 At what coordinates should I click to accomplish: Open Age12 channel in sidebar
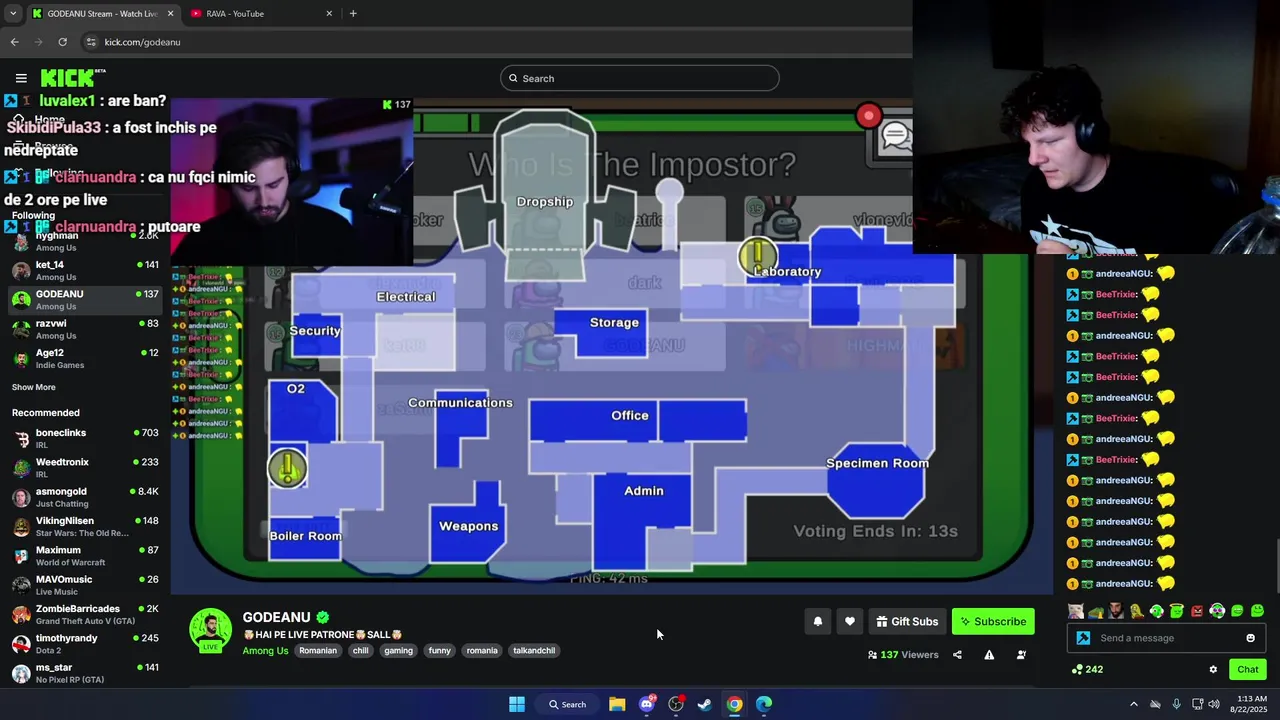[x=85, y=358]
